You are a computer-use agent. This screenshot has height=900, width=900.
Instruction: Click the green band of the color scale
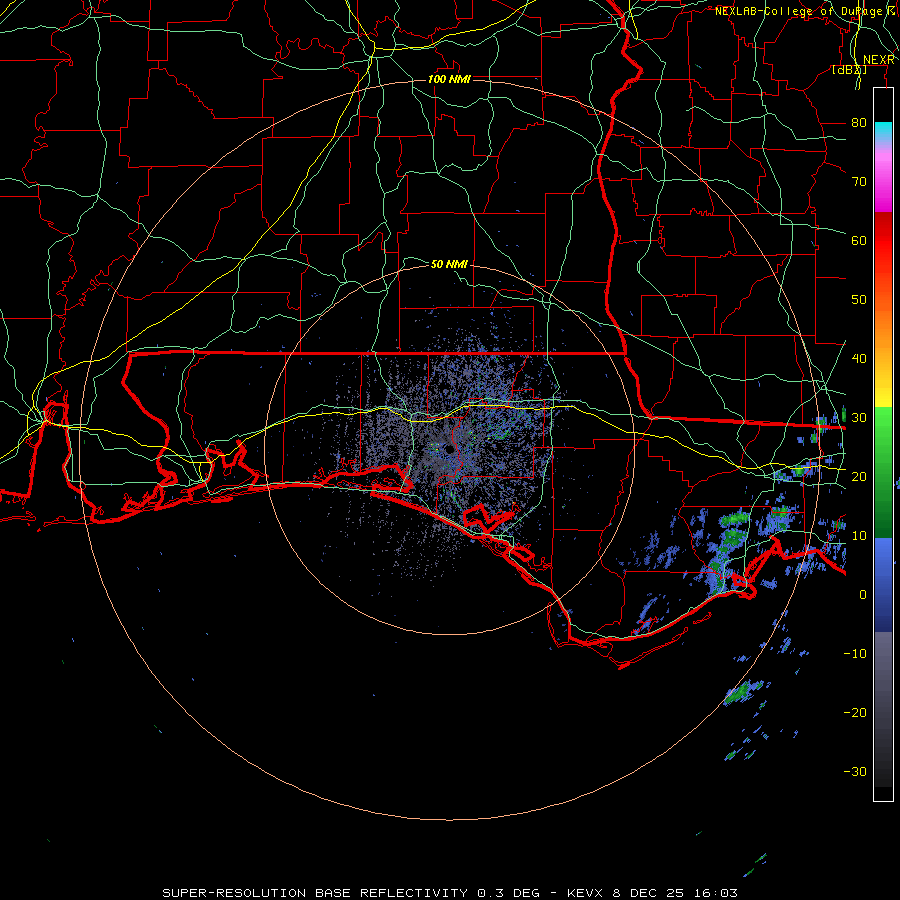tap(883, 472)
